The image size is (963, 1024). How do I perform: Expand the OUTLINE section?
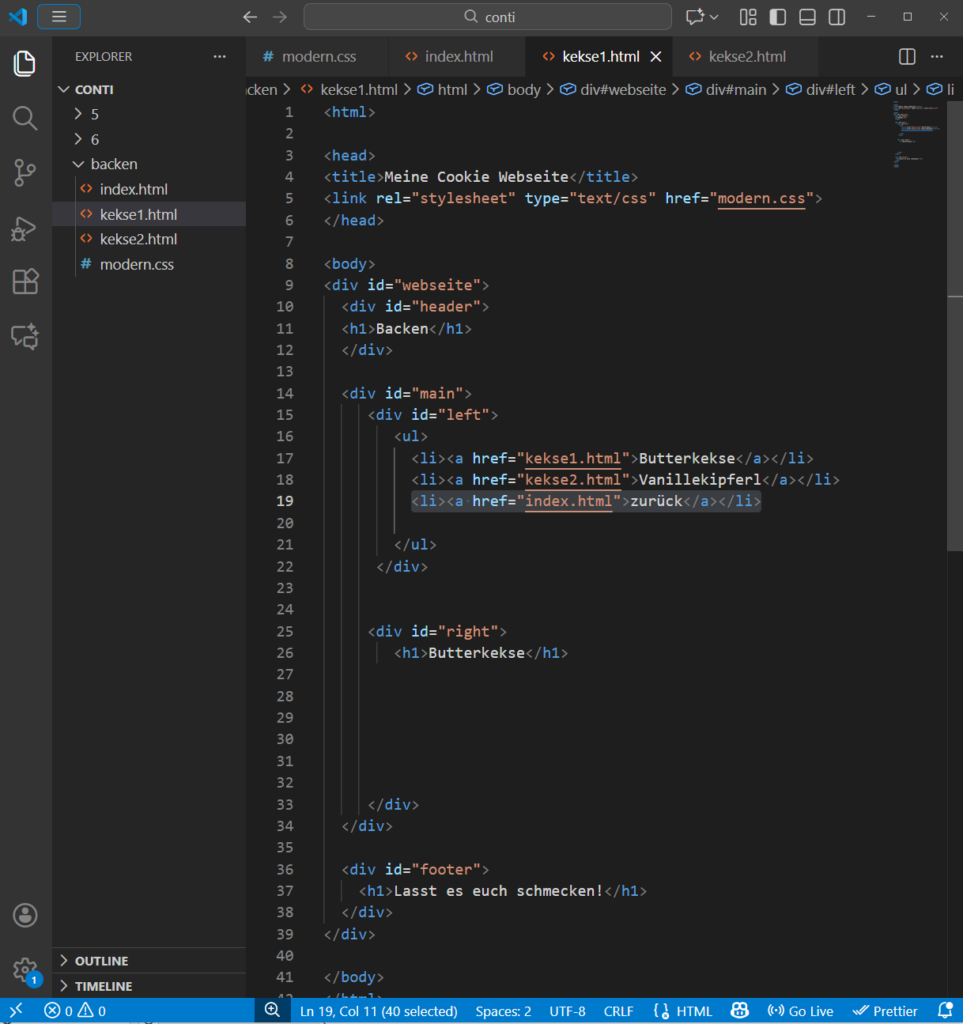101,961
